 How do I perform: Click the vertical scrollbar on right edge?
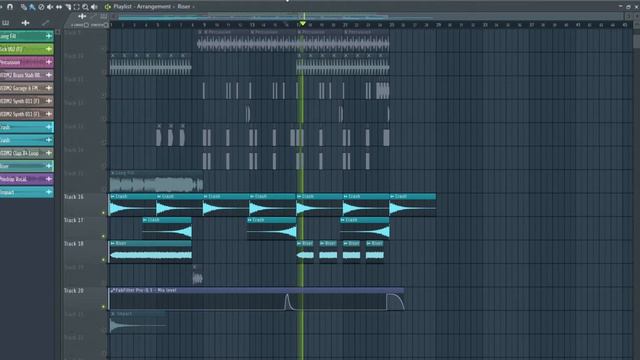636,41
